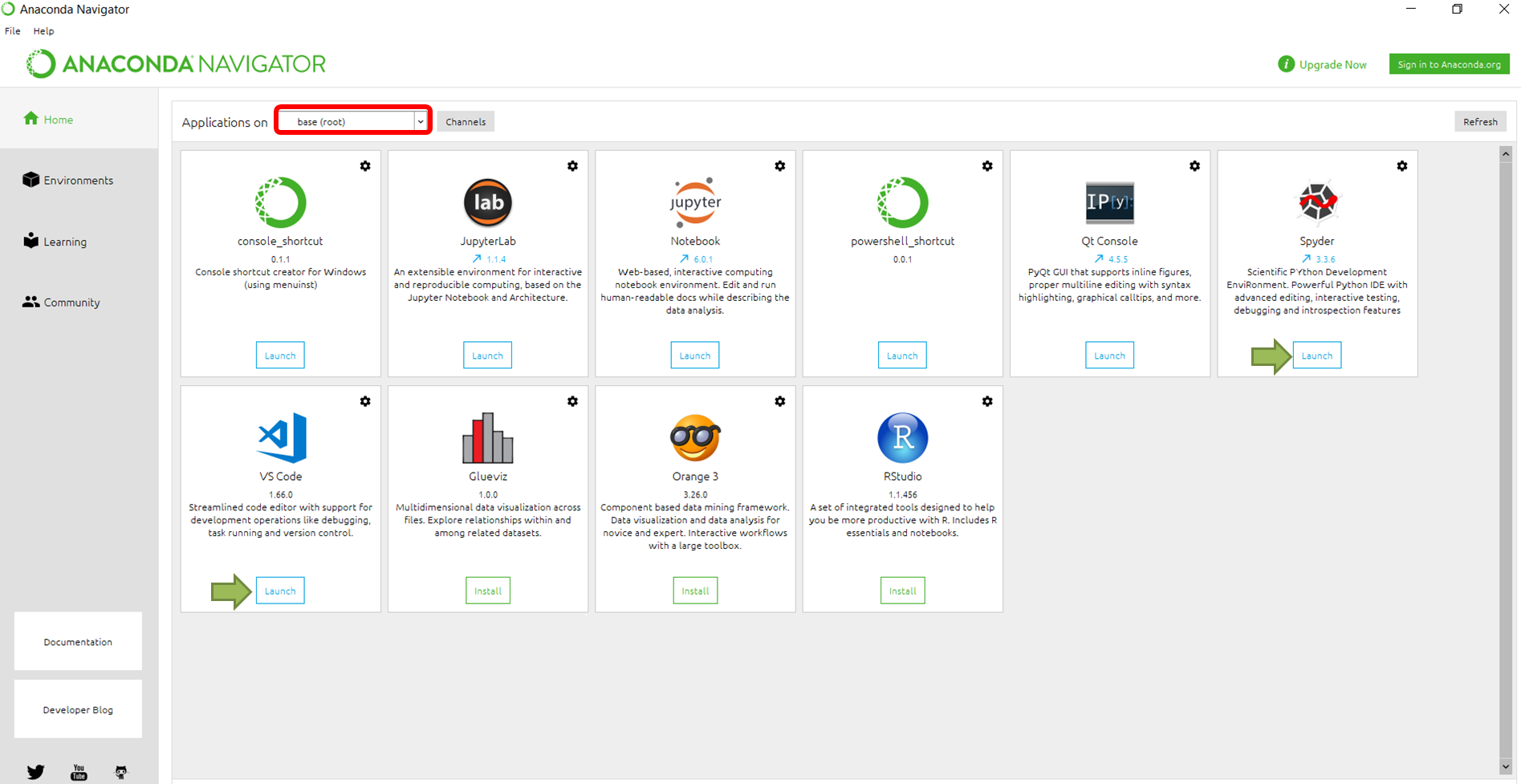Expand the base (root) environment dropdown

point(420,122)
